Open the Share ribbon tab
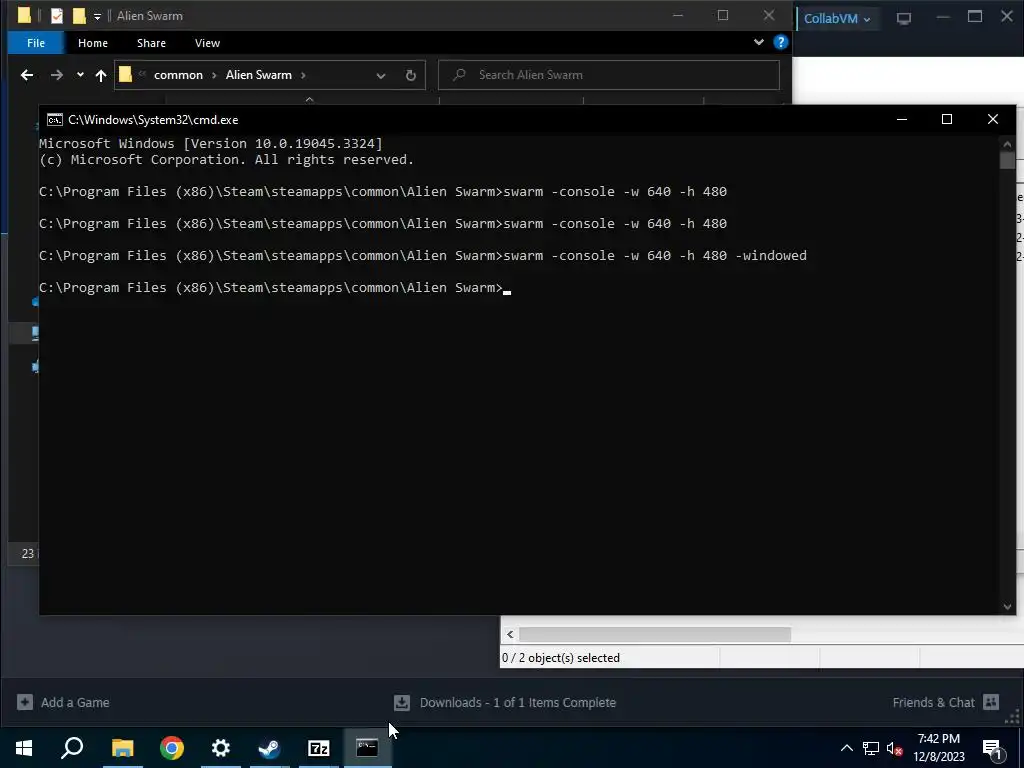Screen dimensions: 1024x768 coord(151,43)
